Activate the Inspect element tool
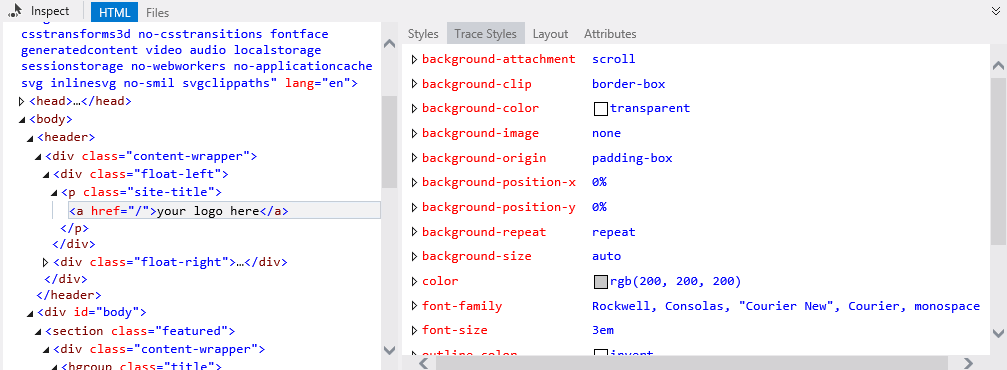Screen dimensions: 1007x370 pyautogui.click(x=39, y=11)
